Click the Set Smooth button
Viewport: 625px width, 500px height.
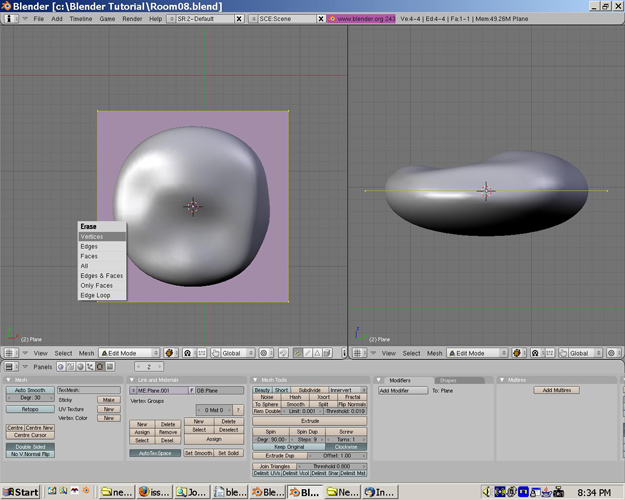[201, 453]
